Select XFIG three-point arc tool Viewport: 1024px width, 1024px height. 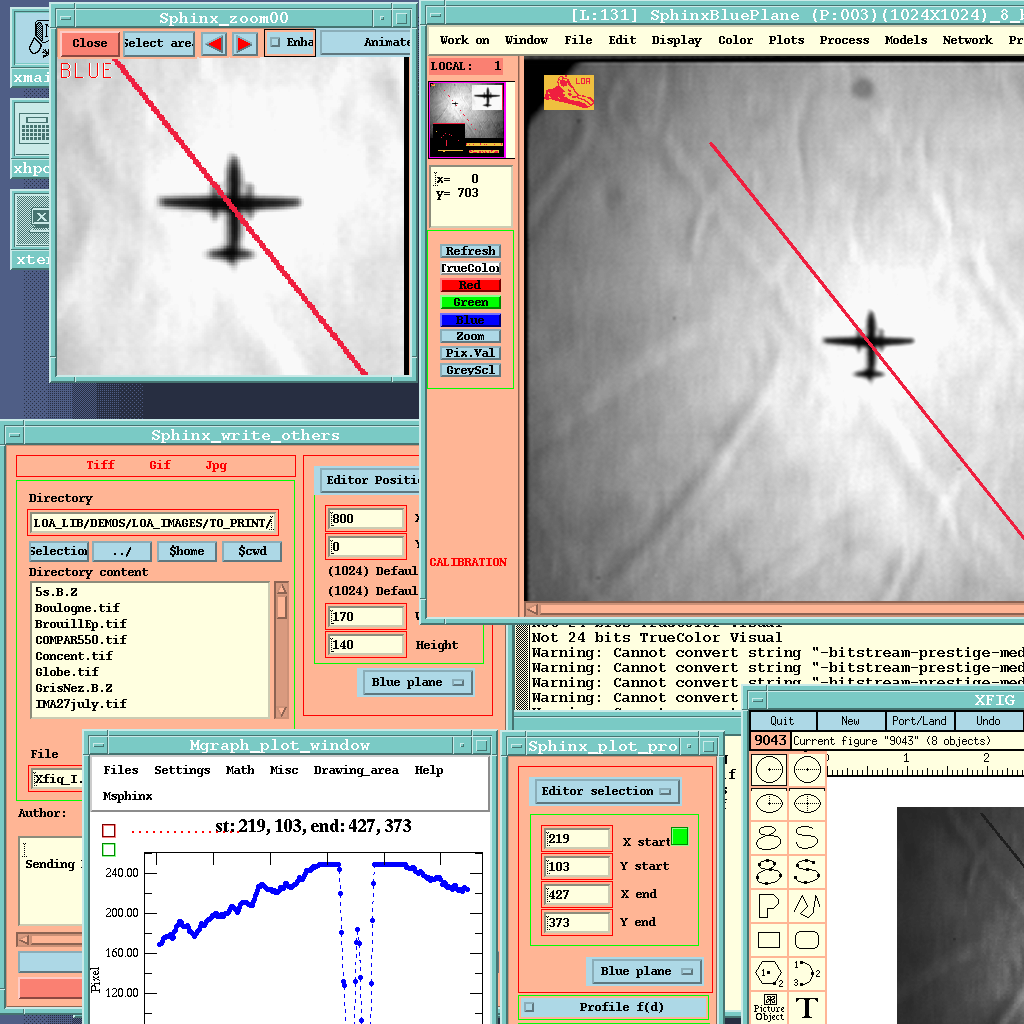coord(807,974)
